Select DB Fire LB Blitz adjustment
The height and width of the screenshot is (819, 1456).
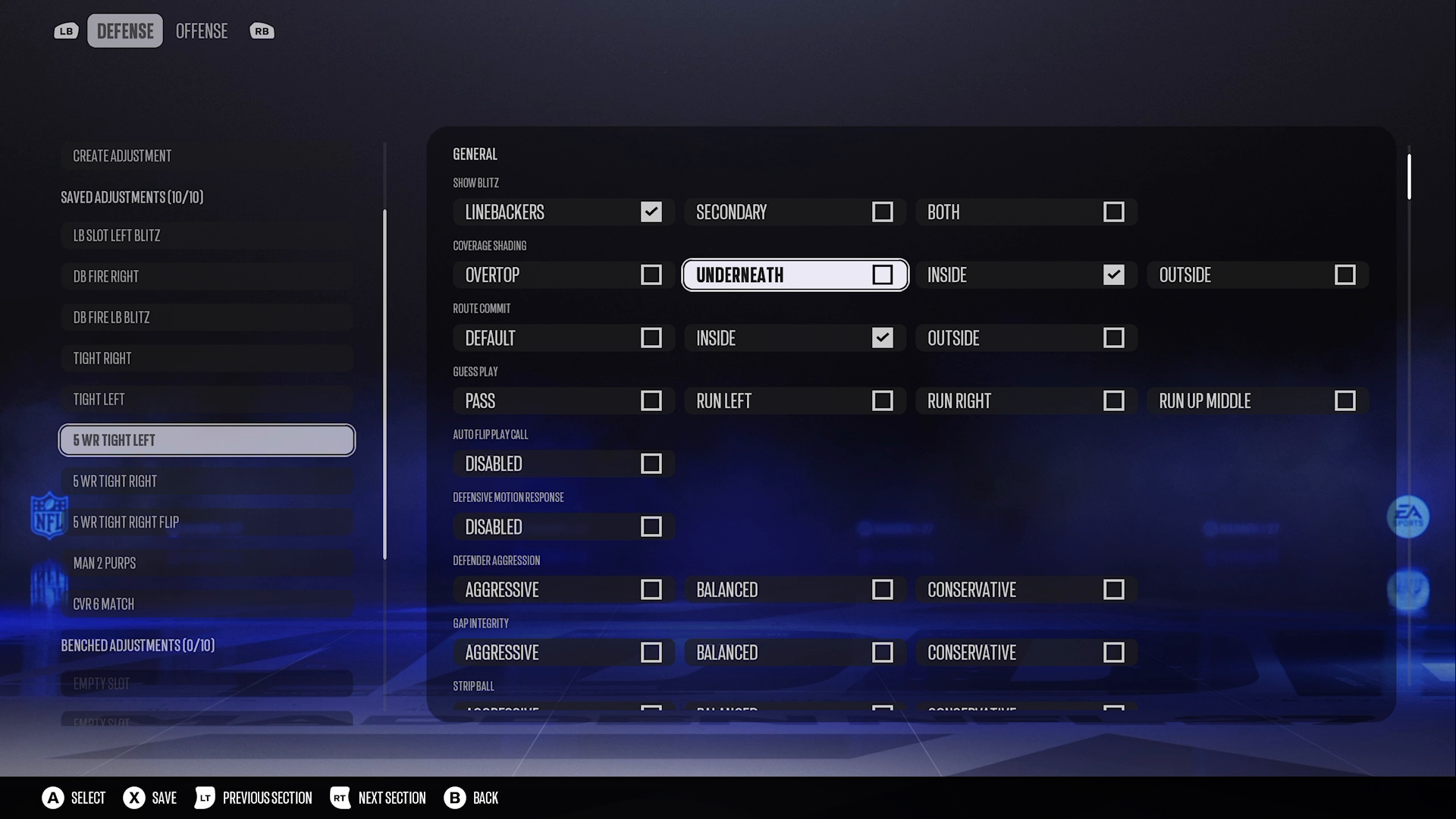click(206, 318)
